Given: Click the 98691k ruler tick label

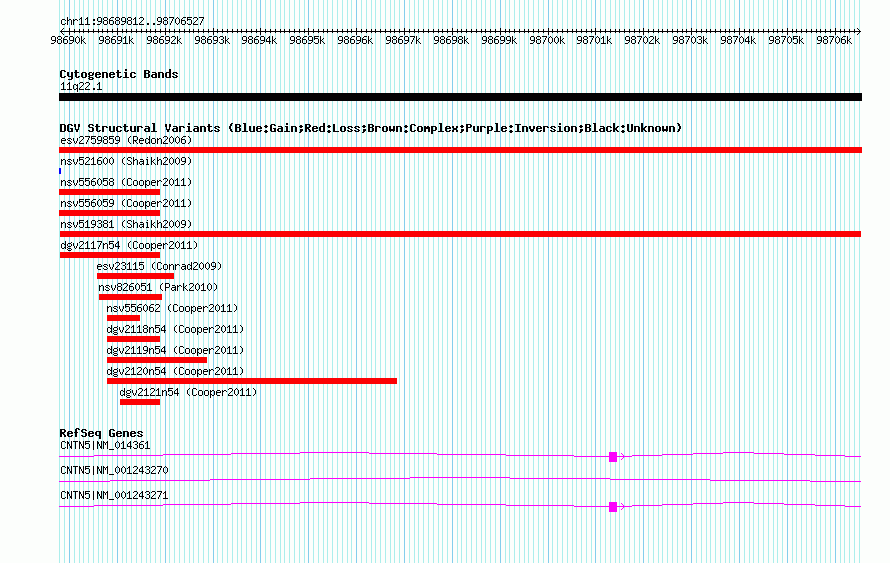Looking at the screenshot, I should pyautogui.click(x=116, y=40).
